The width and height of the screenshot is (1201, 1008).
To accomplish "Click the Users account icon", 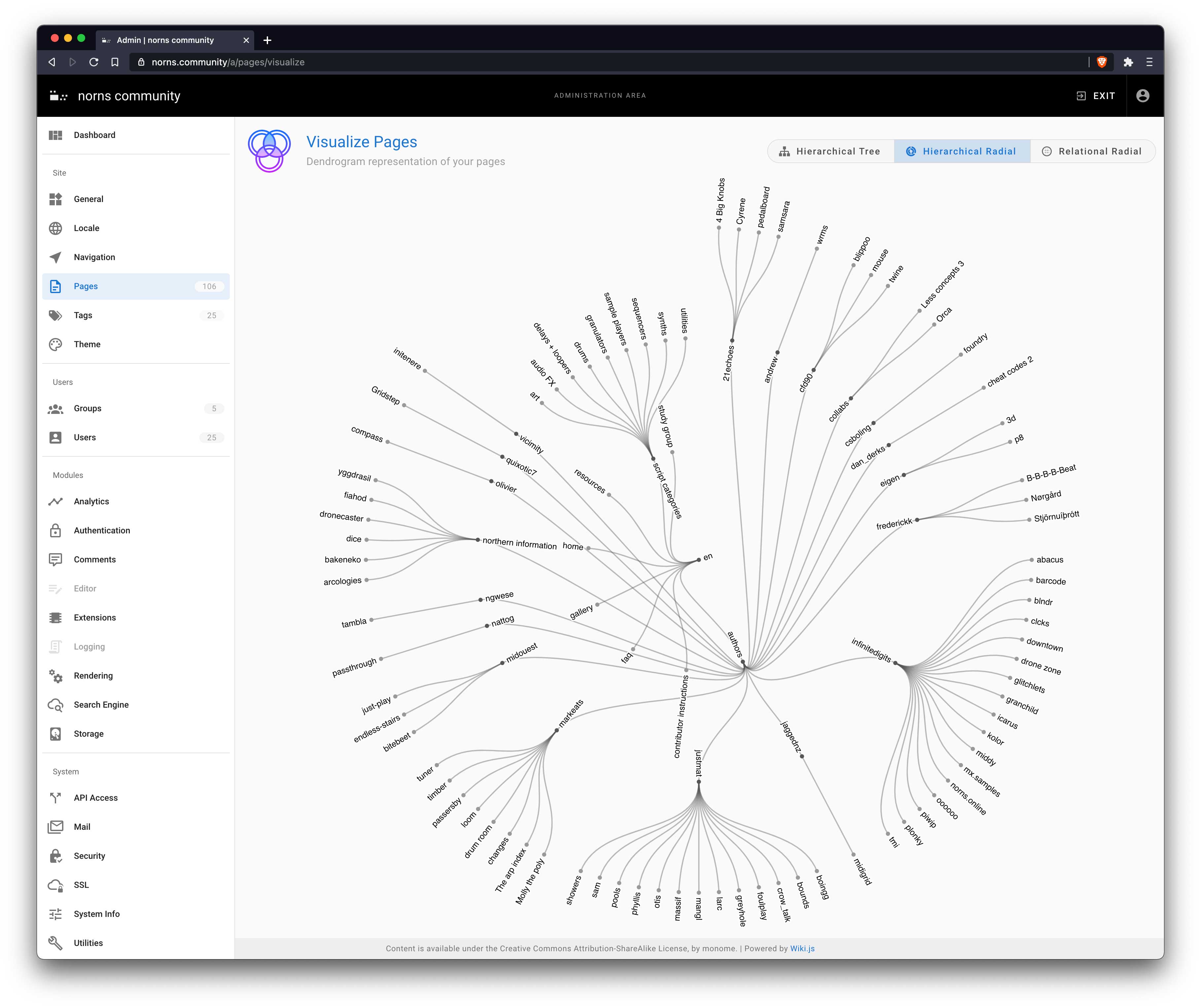I will (55, 437).
